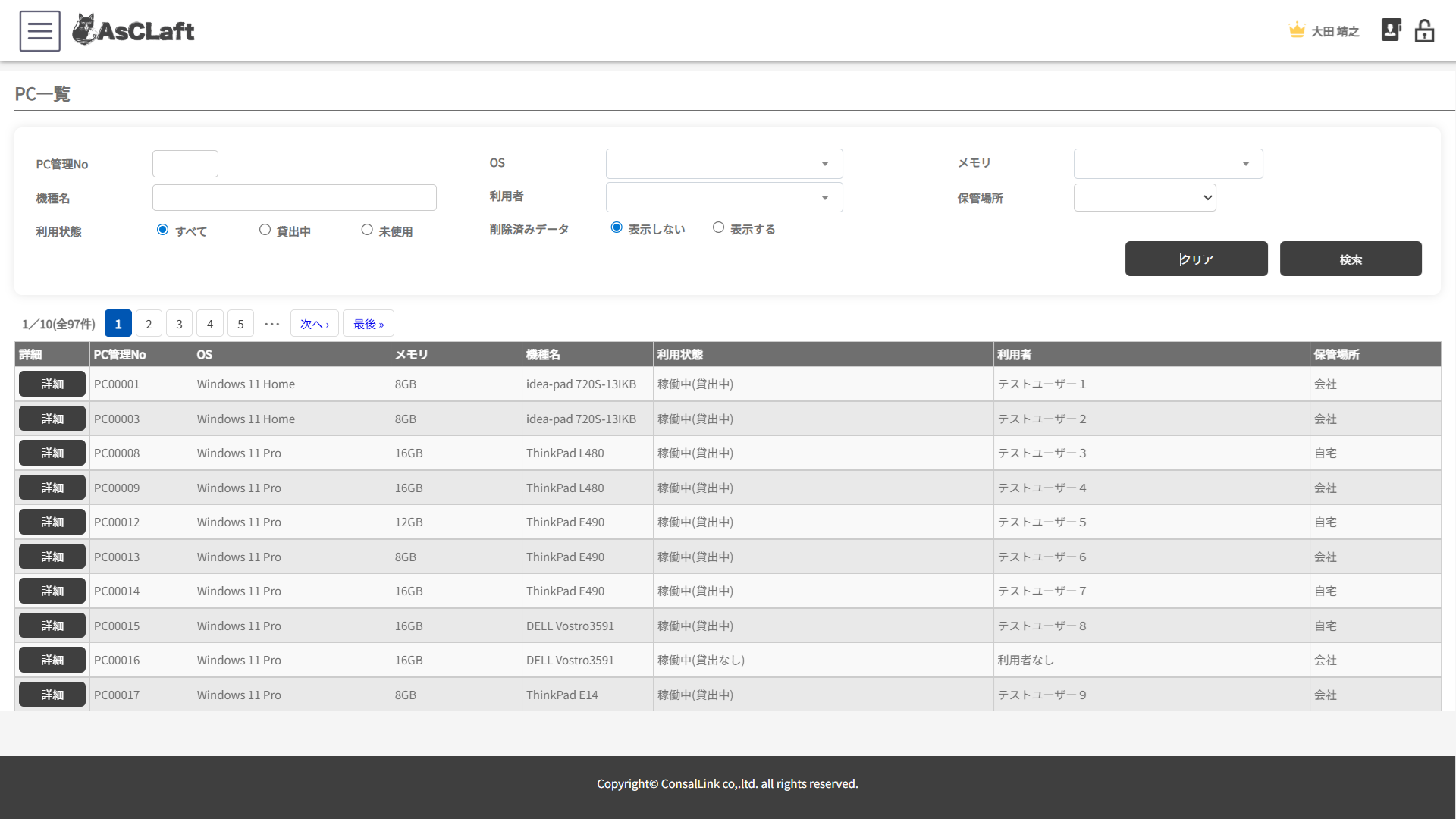Open the 保管場所 select box
The height and width of the screenshot is (819, 1456).
1144,198
